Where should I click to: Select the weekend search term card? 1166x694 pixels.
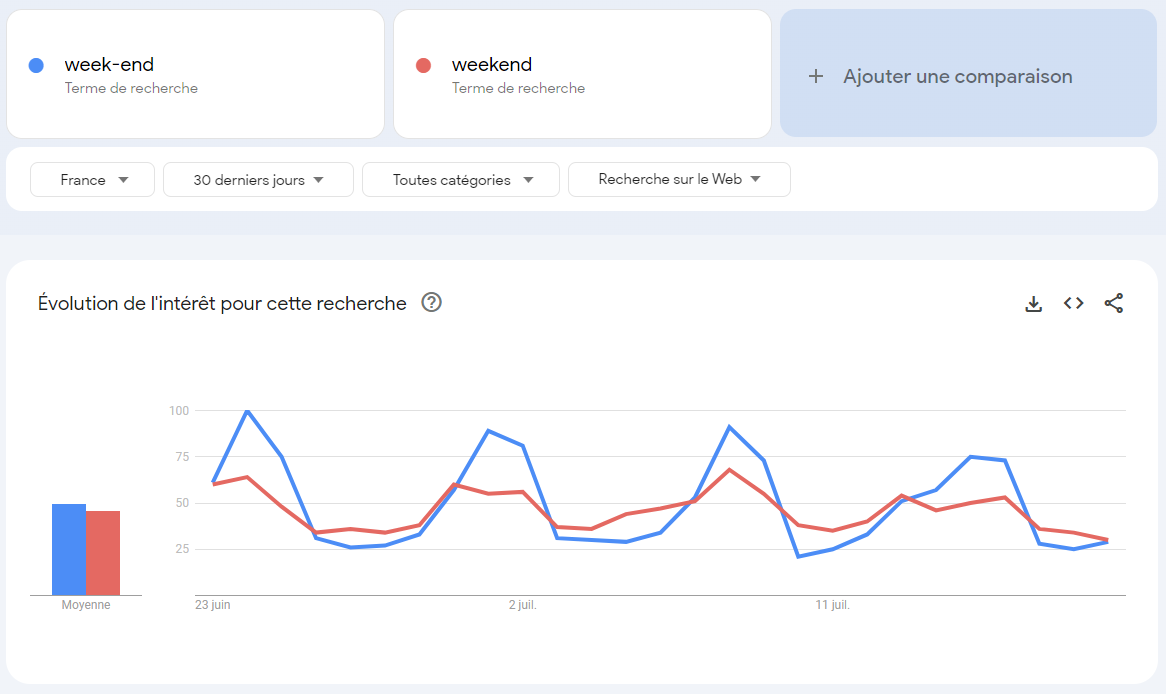(x=582, y=73)
